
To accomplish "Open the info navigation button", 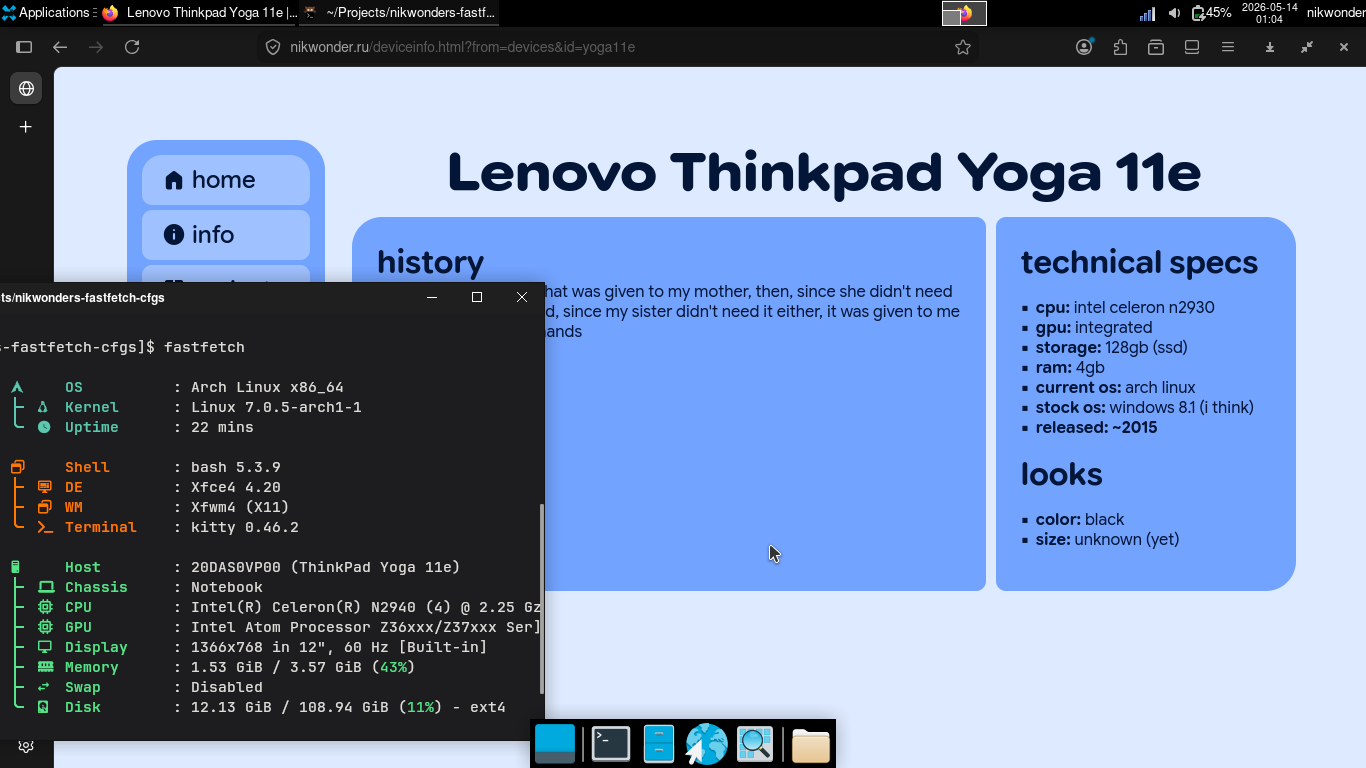I will click(226, 235).
